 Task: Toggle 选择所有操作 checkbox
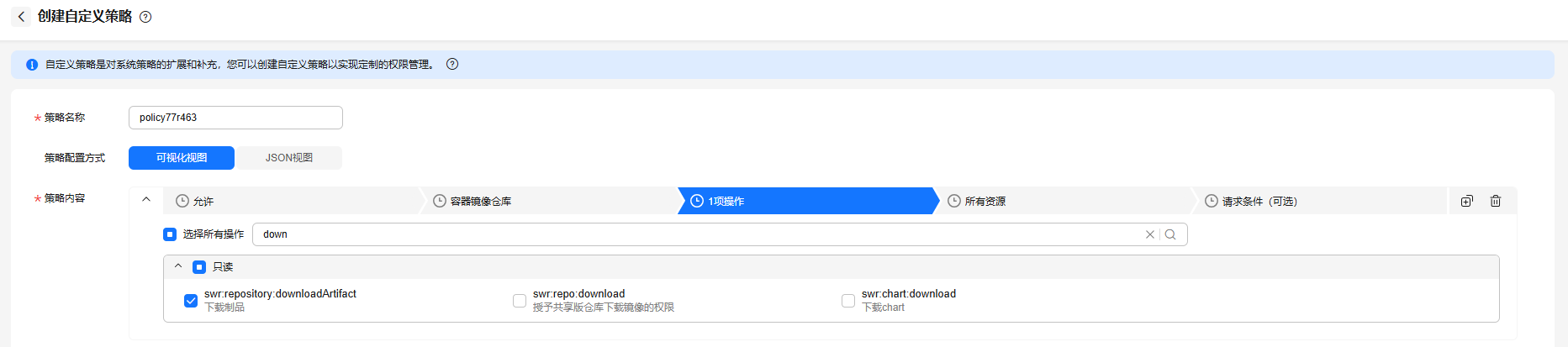pyautogui.click(x=170, y=234)
